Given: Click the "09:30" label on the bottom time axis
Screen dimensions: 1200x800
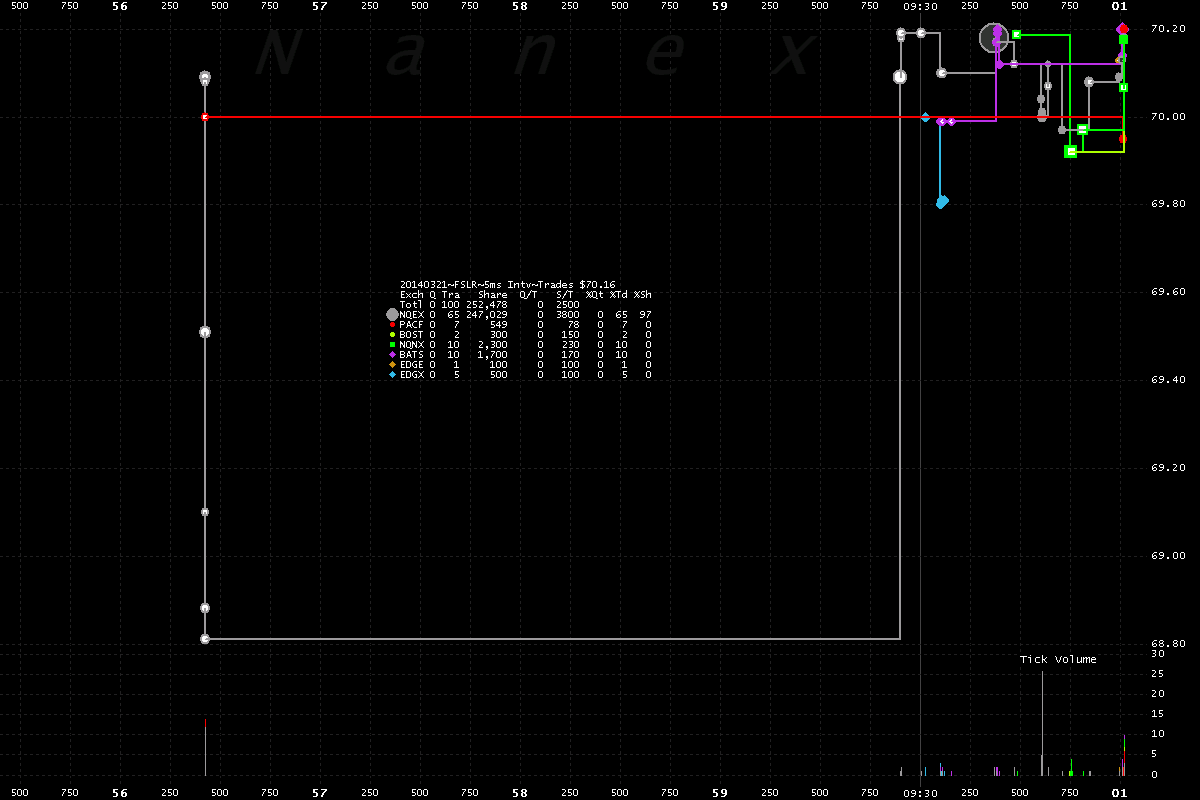Looking at the screenshot, I should [920, 793].
